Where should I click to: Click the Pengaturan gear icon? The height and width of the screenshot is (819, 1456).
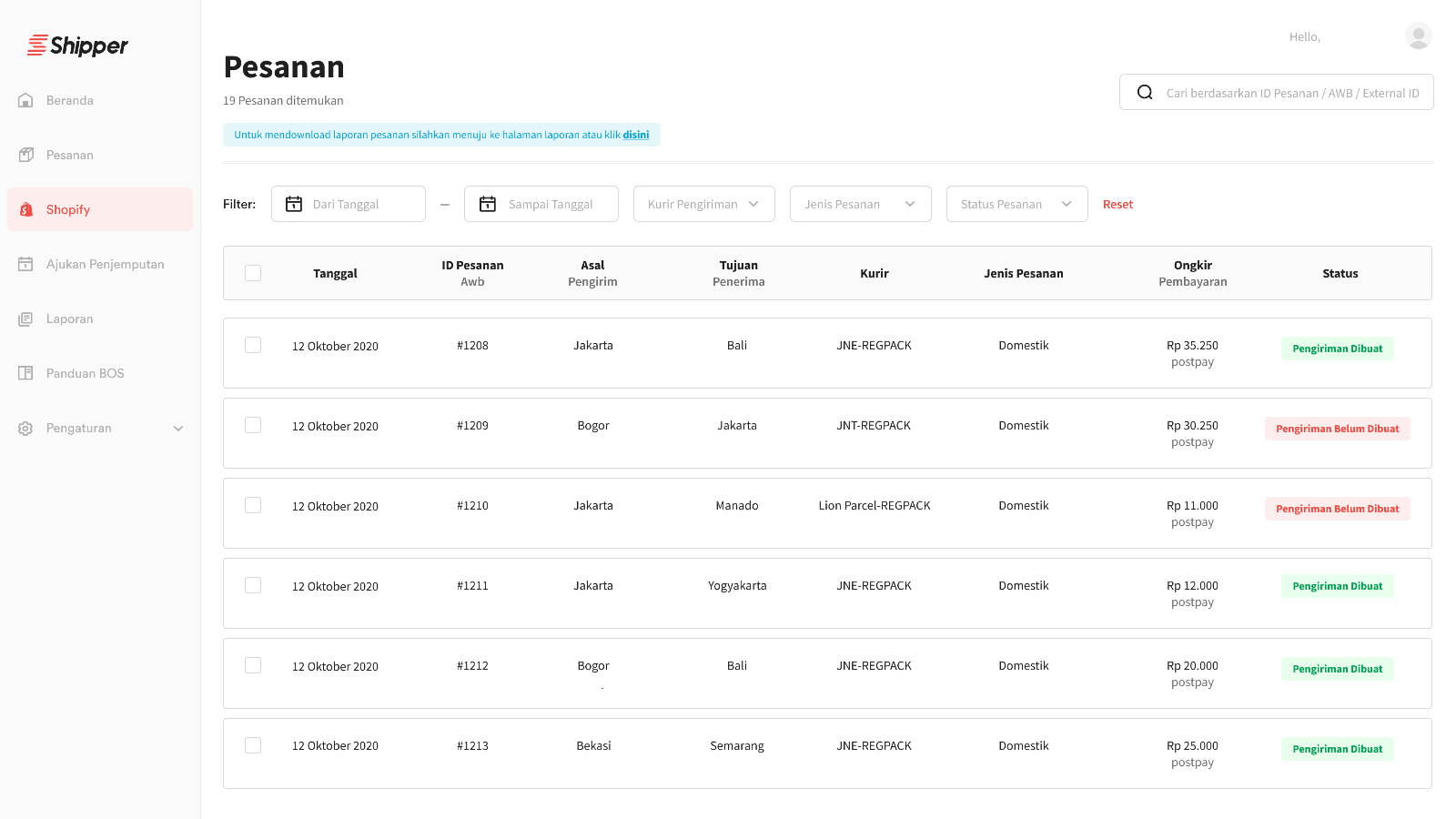point(25,428)
